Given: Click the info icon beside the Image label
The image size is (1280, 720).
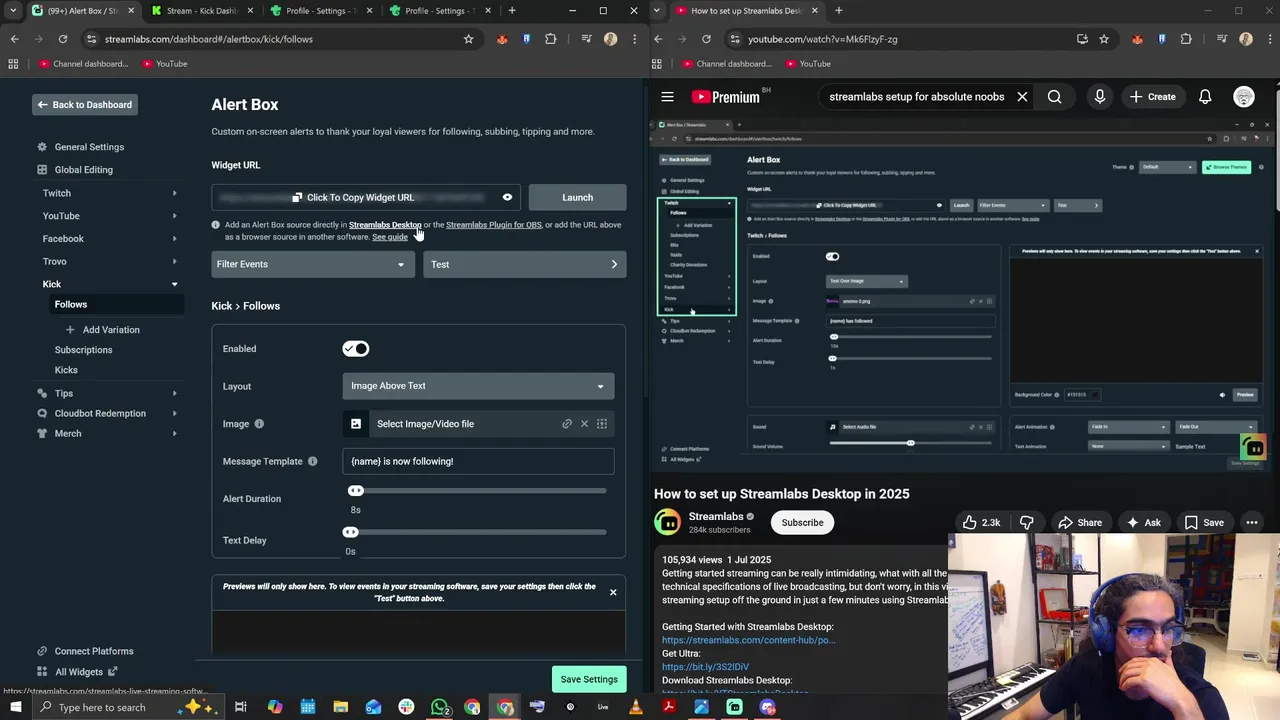Looking at the screenshot, I should pos(259,424).
